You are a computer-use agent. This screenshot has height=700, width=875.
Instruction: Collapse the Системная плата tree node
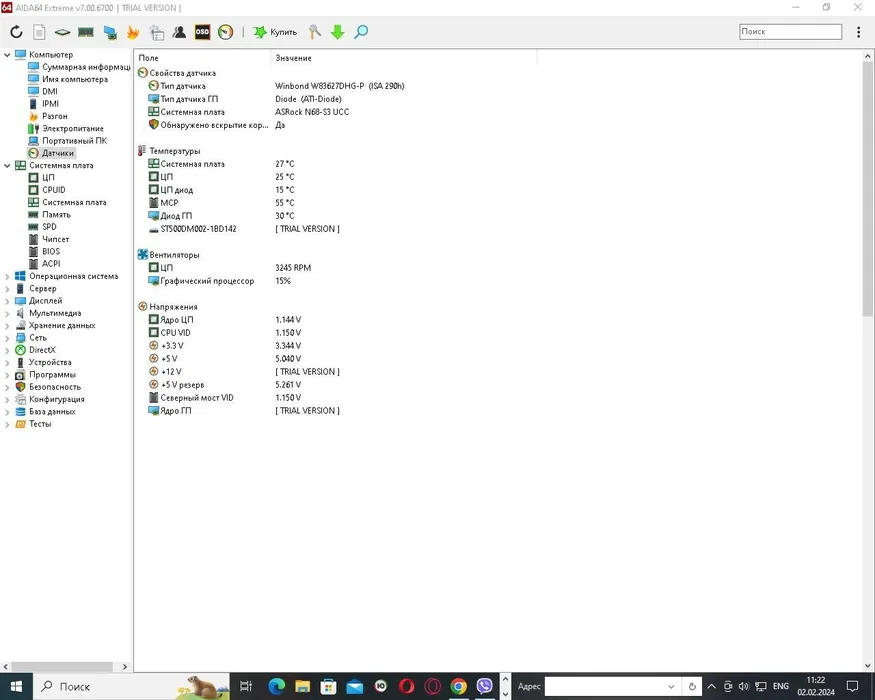pos(8,166)
